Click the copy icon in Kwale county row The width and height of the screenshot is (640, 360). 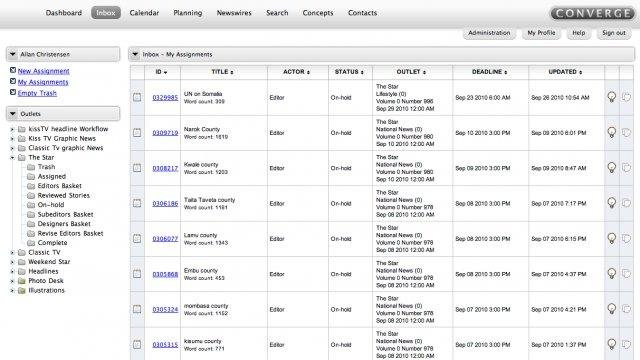coord(626,168)
